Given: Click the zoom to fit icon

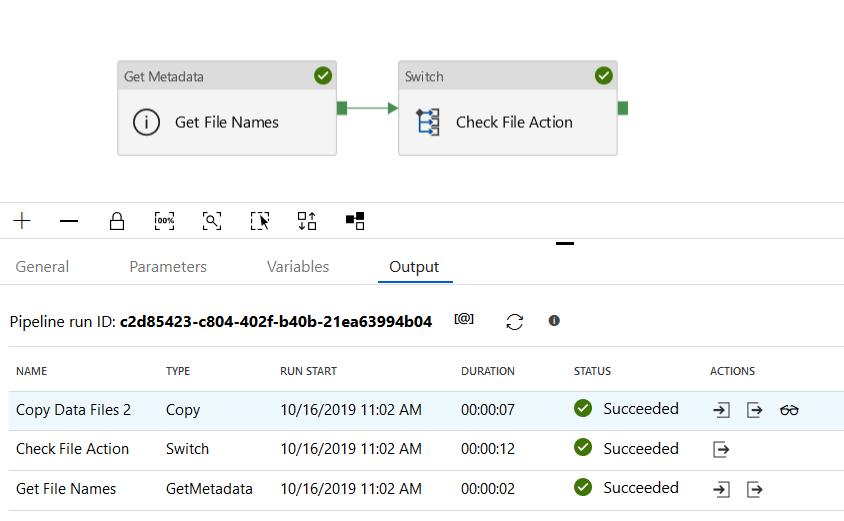Looking at the screenshot, I should coord(212,221).
